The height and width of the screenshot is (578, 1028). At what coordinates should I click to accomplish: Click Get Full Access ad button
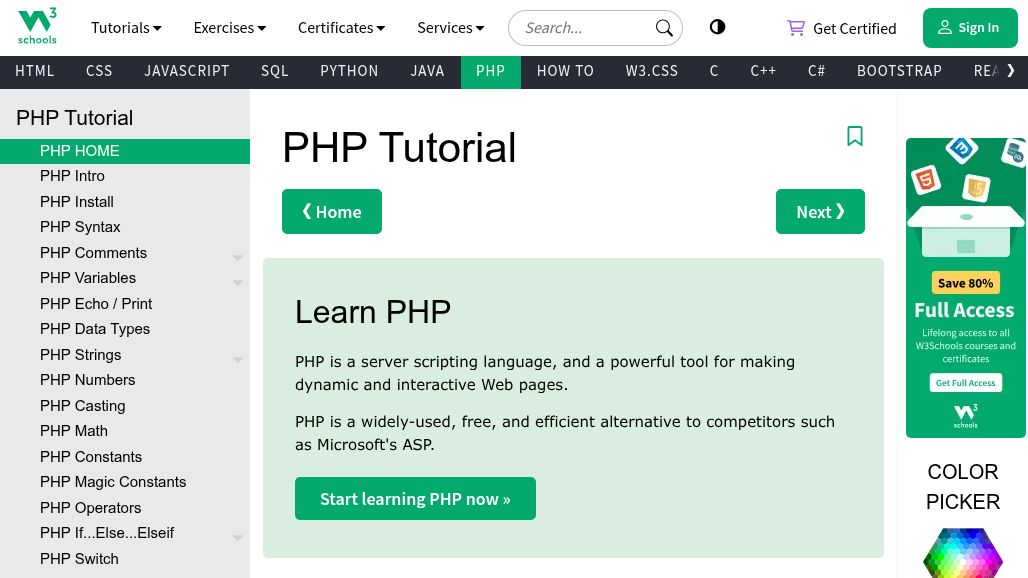pos(965,383)
